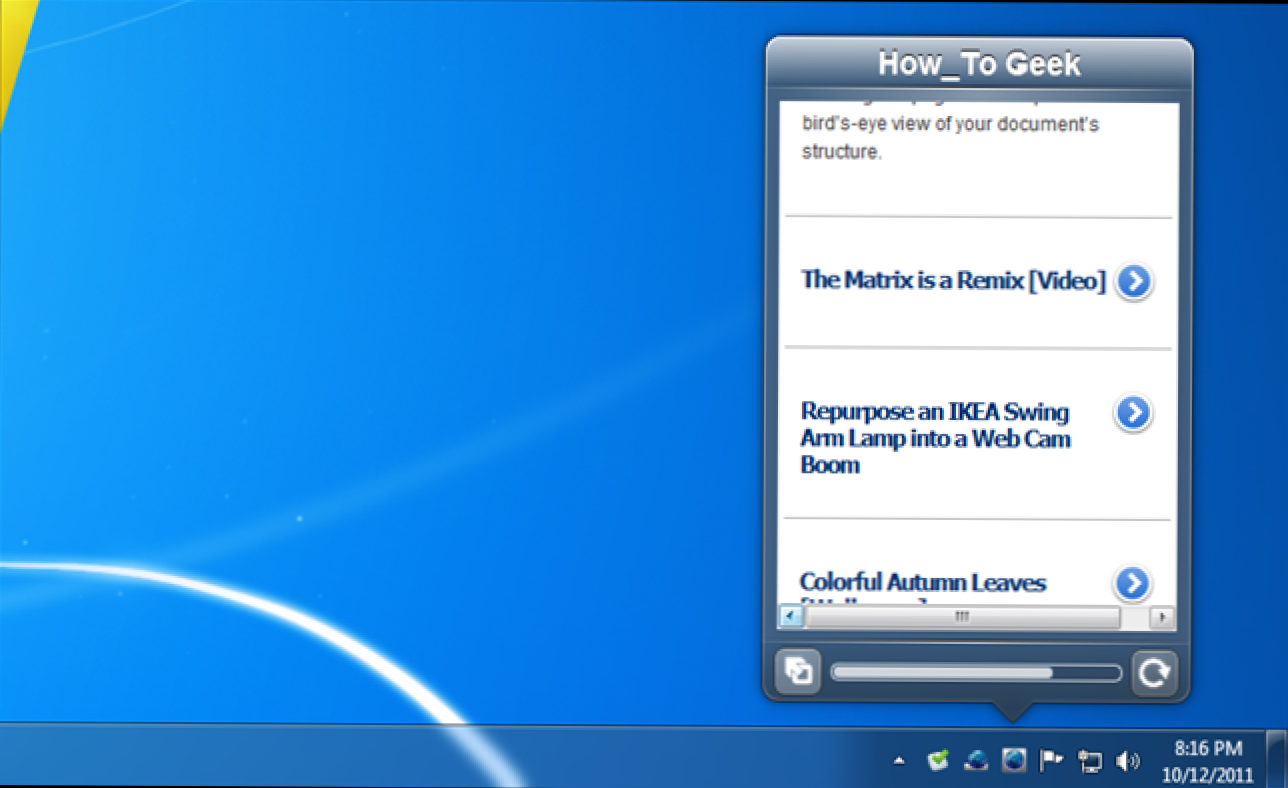Show hidden tray icons arrow
Viewport: 1288px width, 788px height.
coord(899,761)
